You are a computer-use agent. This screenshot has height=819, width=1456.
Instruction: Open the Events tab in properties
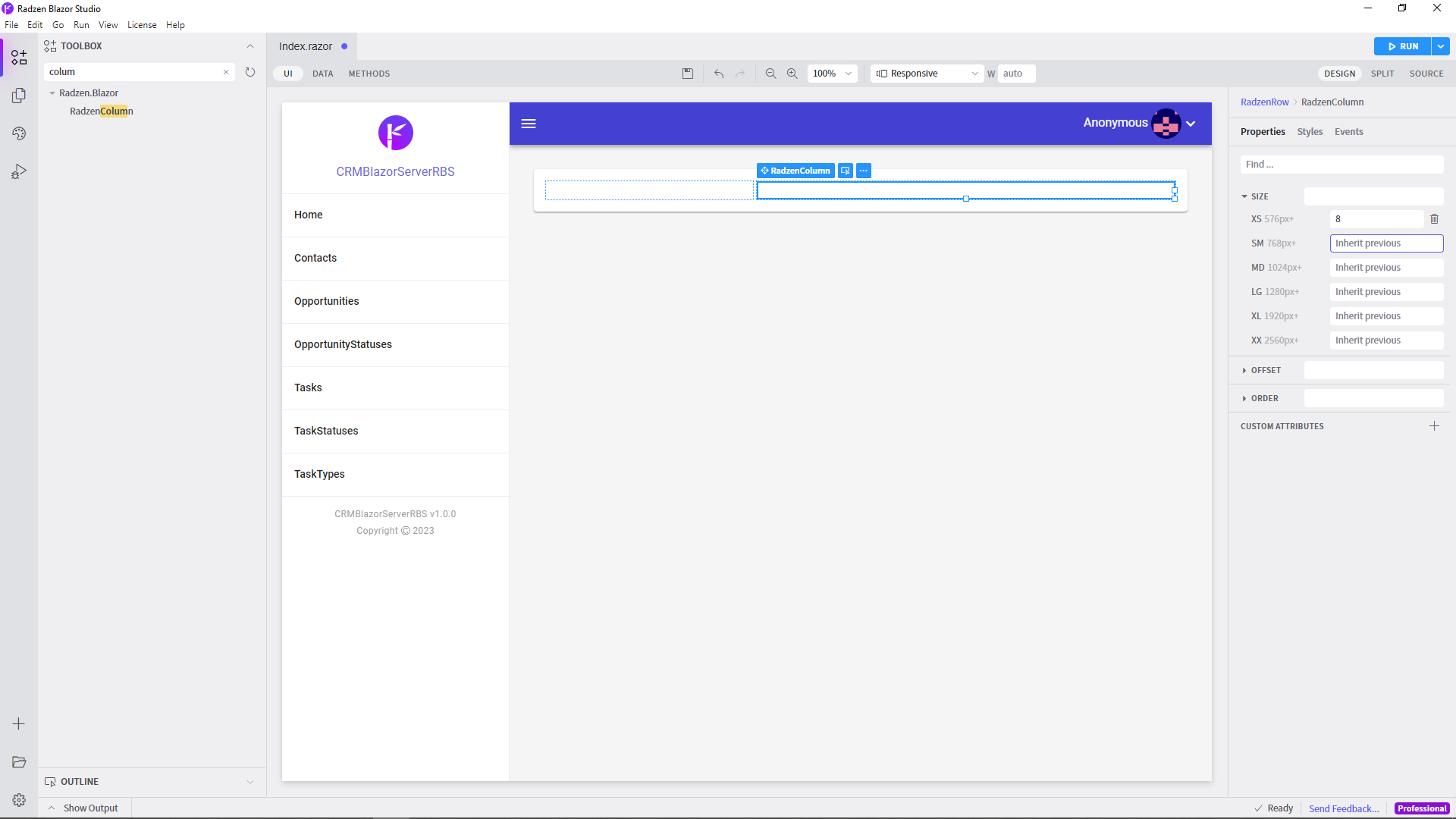point(1349,132)
